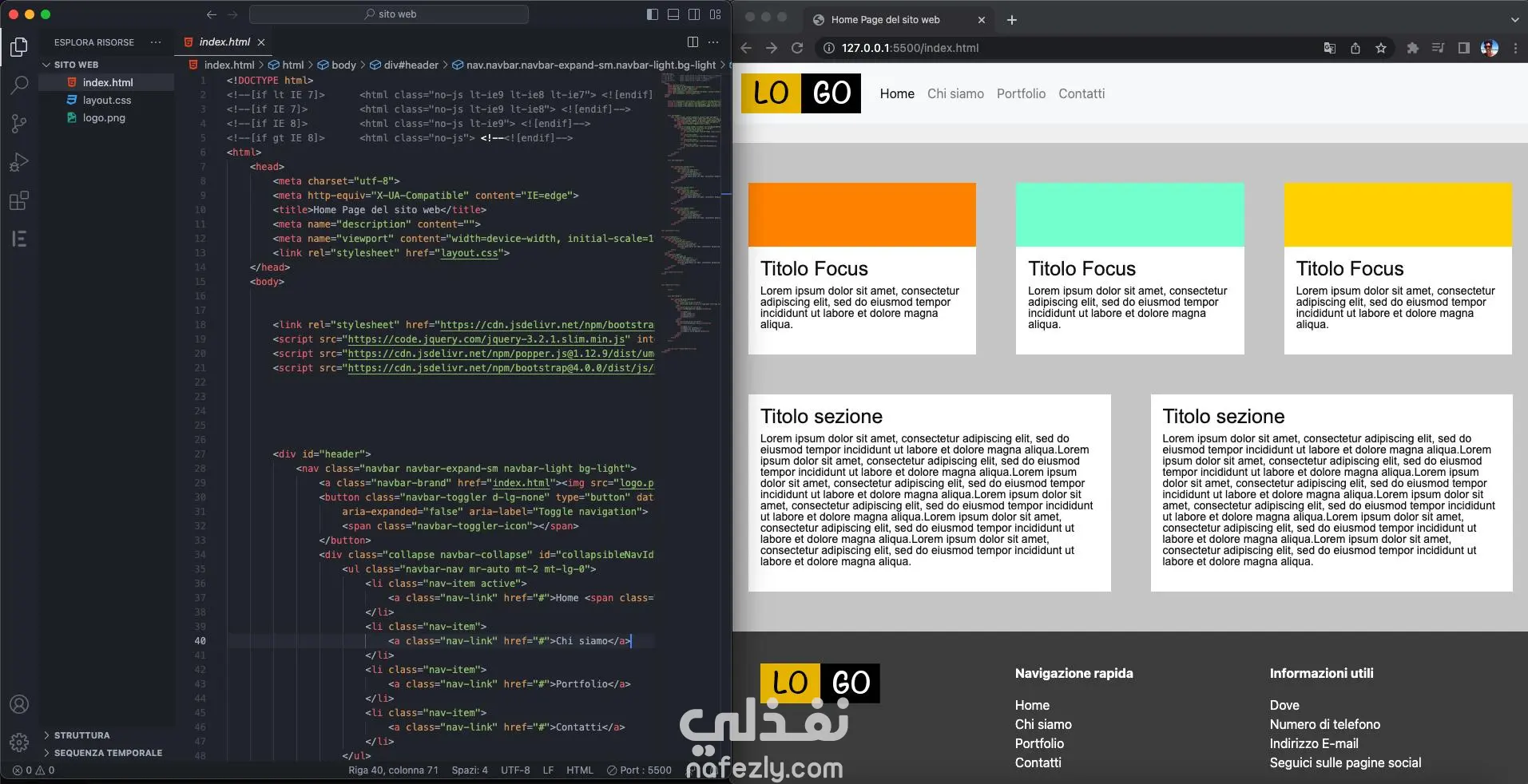Screen dimensions: 1528x784
Task: Open the browser extensions puzzle icon
Action: (1412, 48)
